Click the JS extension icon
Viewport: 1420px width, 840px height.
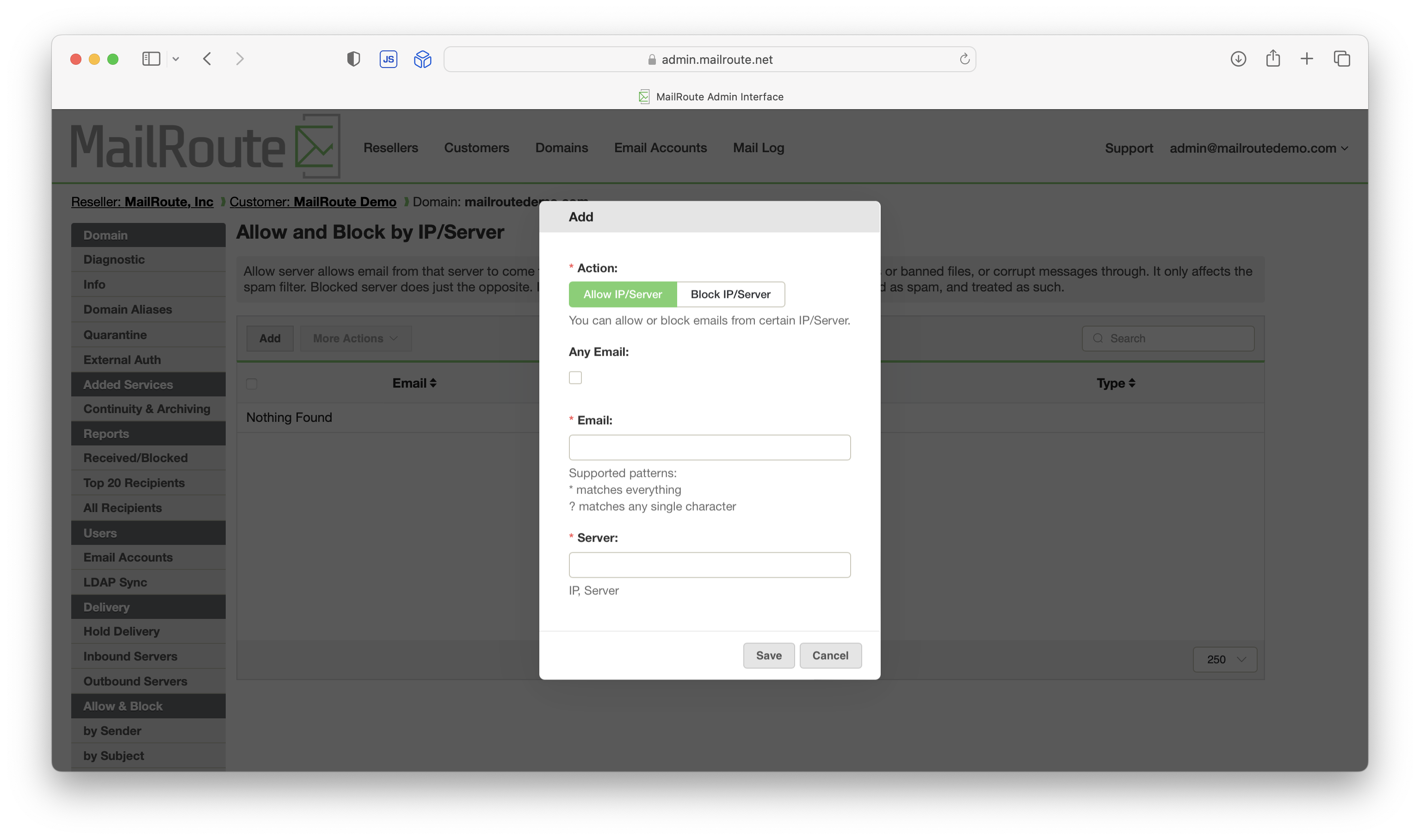point(388,59)
